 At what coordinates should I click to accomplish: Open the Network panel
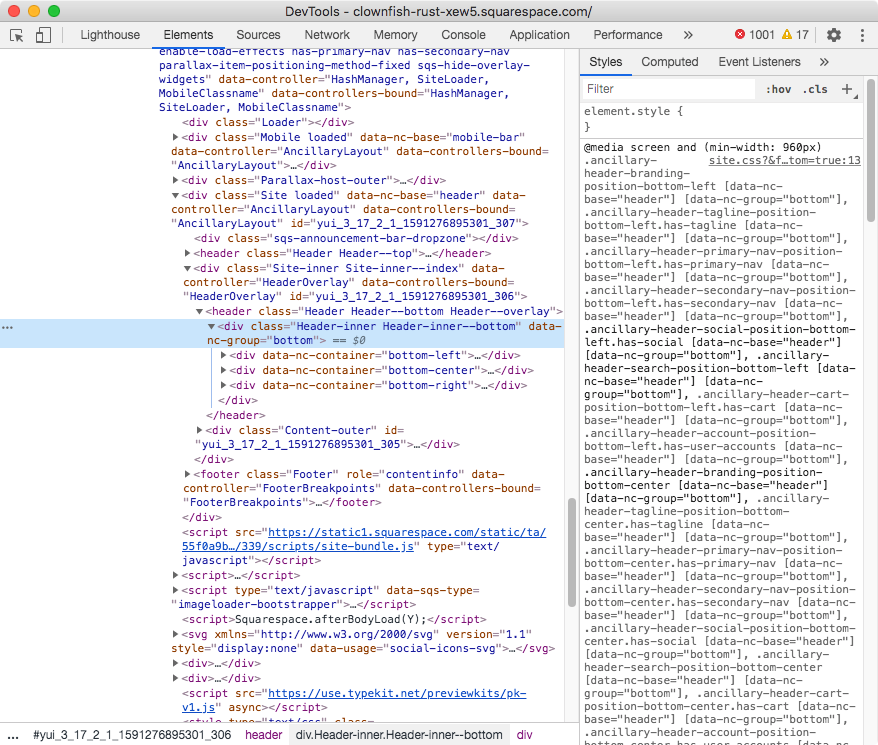coord(327,35)
